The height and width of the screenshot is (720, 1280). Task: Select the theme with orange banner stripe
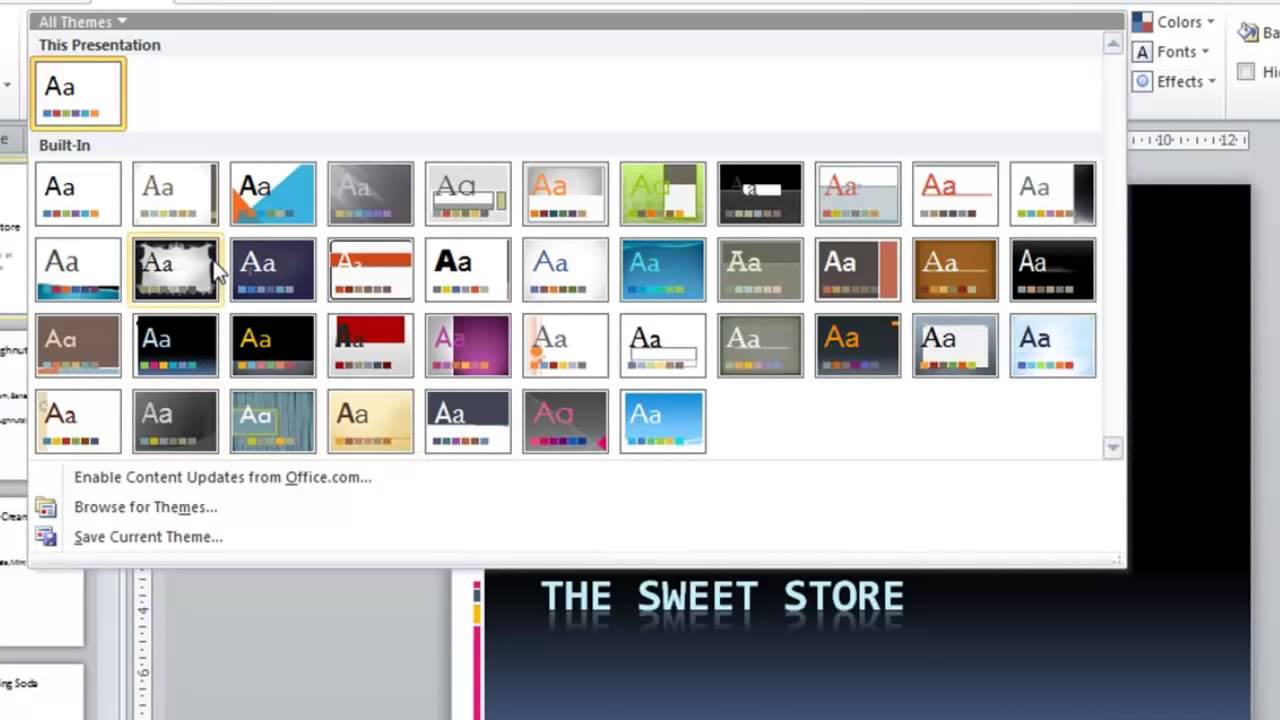tap(370, 270)
